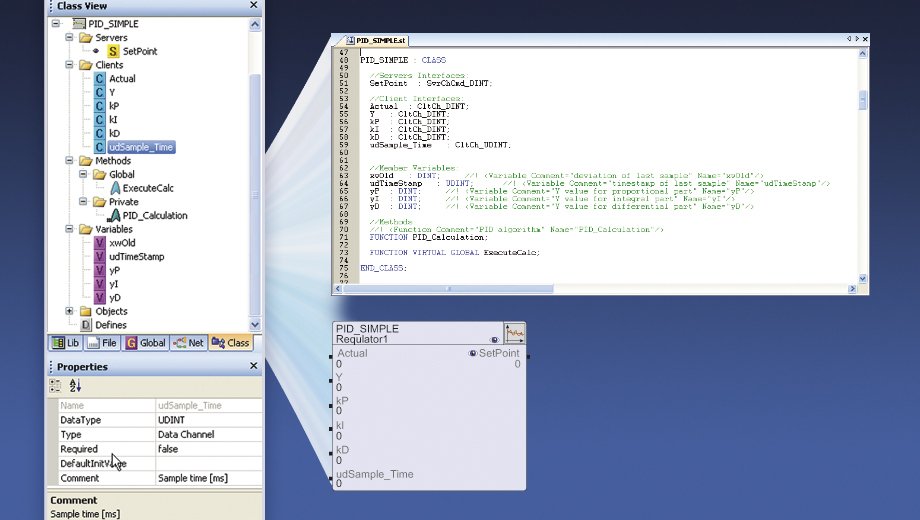Click the yP variable V icon
Viewport: 920px width, 520px height.
click(100, 270)
